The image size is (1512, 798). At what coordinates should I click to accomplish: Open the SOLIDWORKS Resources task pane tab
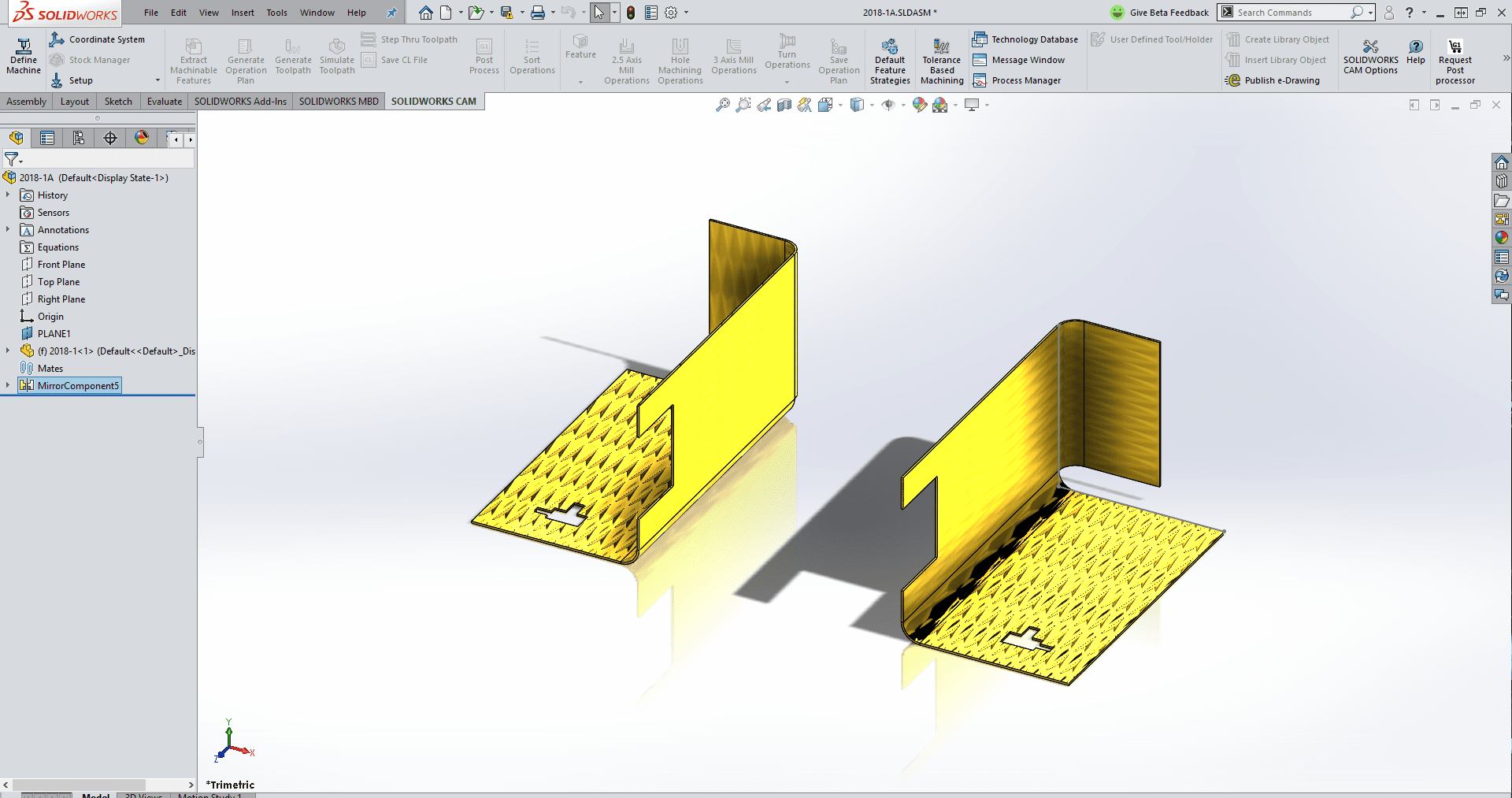(1502, 162)
